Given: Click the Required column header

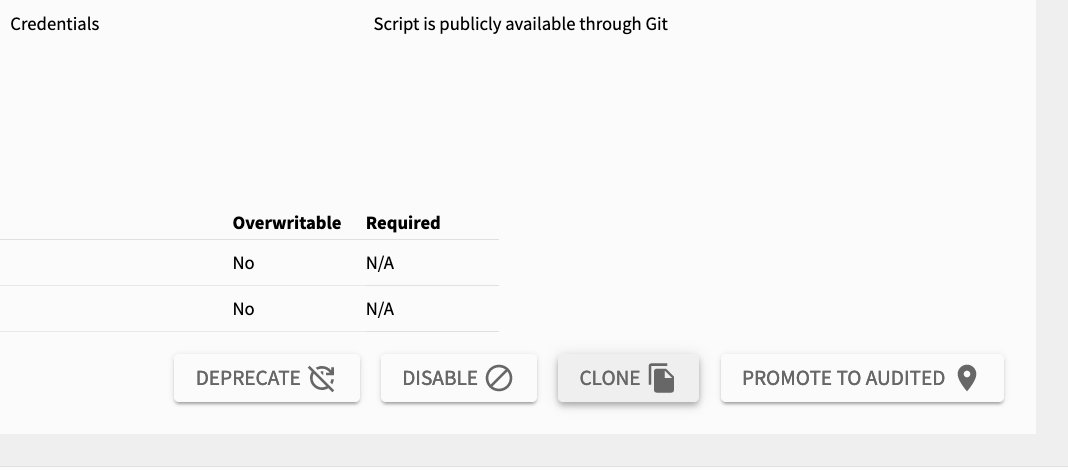Looking at the screenshot, I should pyautogui.click(x=403, y=223).
